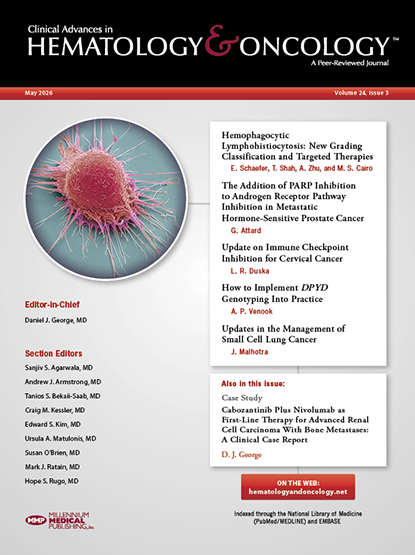This screenshot has height=555, width=415.
Task: Click section editor Hope S. Rugo, MD
Action: tap(51, 481)
